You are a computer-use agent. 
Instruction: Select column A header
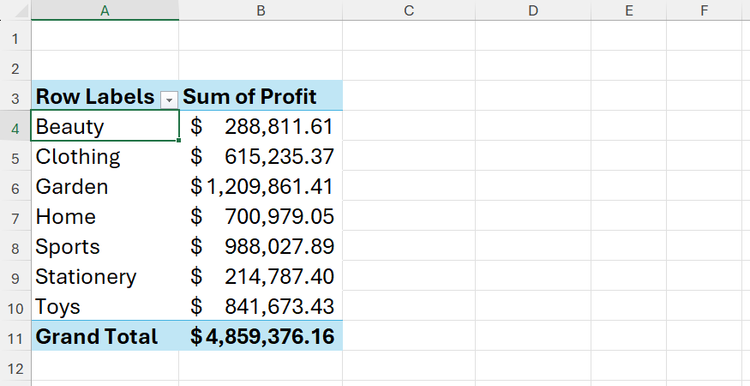pyautogui.click(x=105, y=10)
